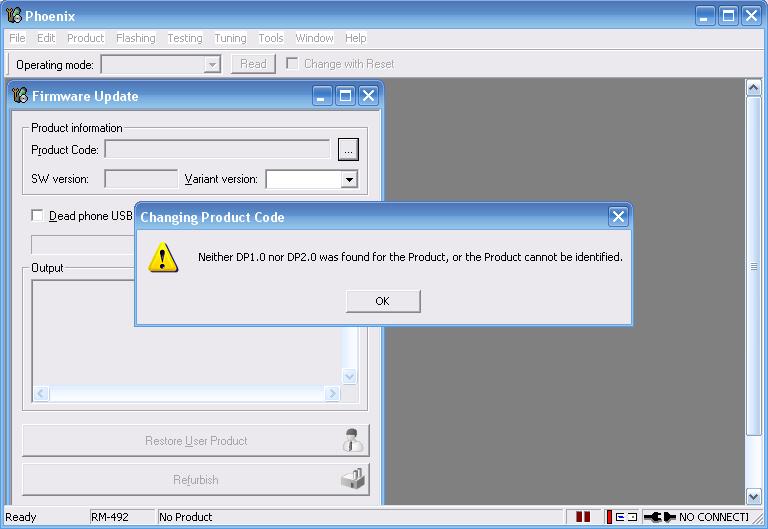
Task: Click the Read button
Action: click(x=253, y=64)
